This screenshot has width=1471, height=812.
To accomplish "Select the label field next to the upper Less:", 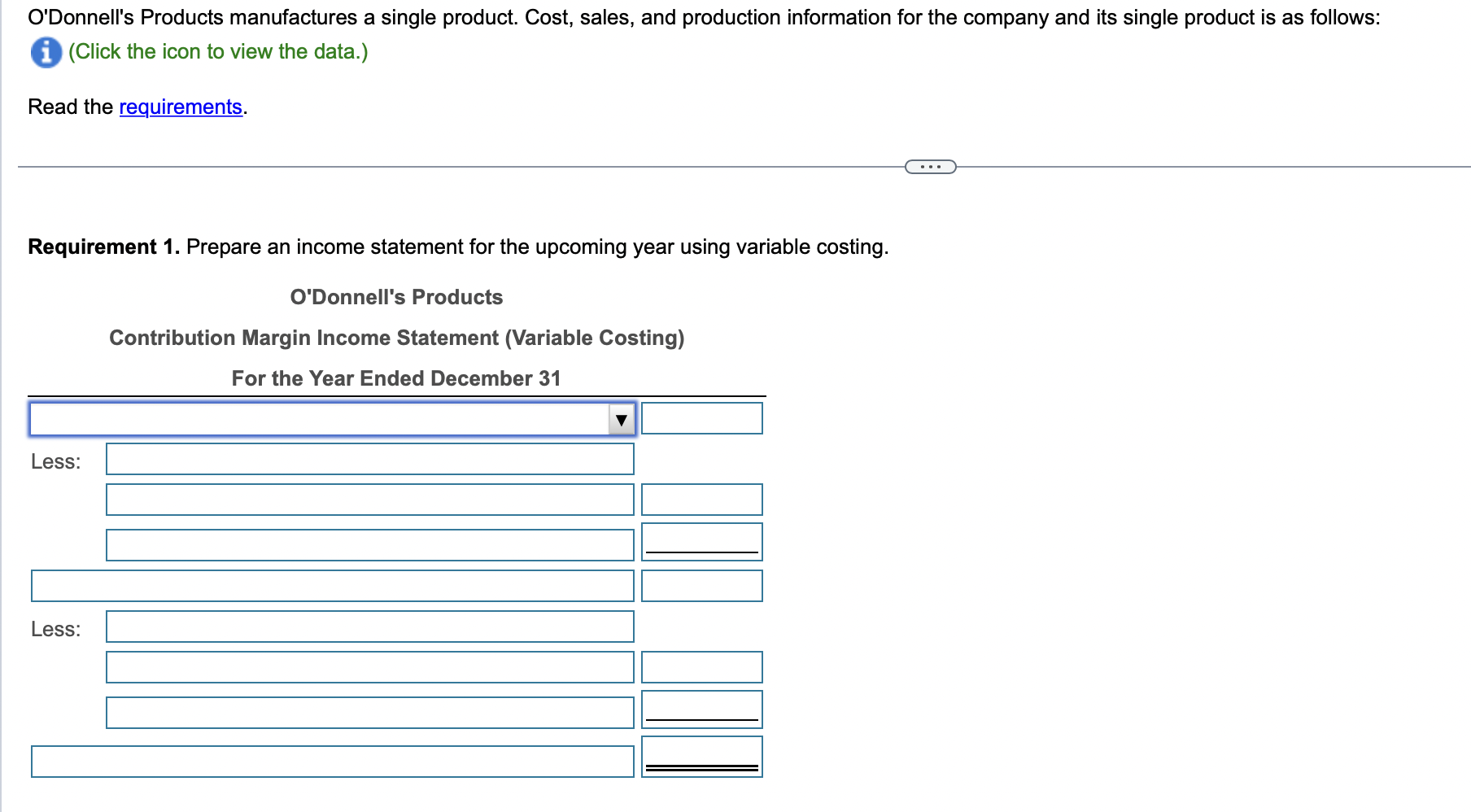I will (370, 459).
